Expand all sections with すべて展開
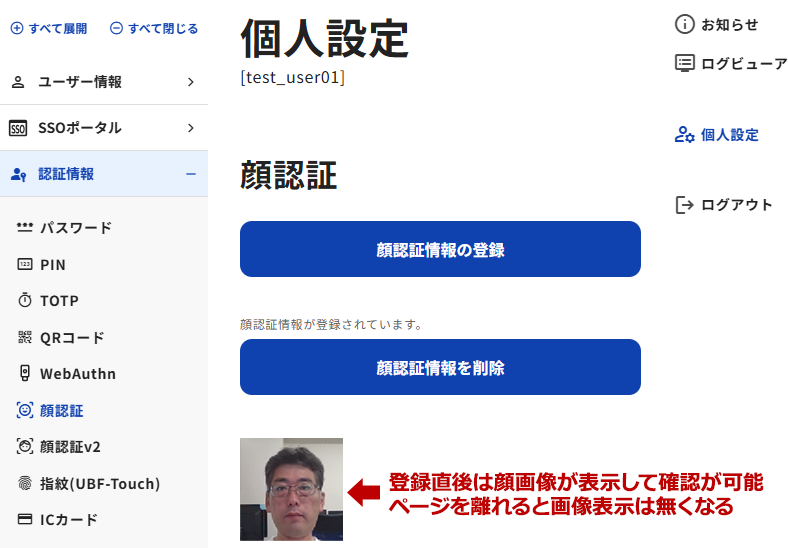This screenshot has height=548, width=788. [49, 28]
